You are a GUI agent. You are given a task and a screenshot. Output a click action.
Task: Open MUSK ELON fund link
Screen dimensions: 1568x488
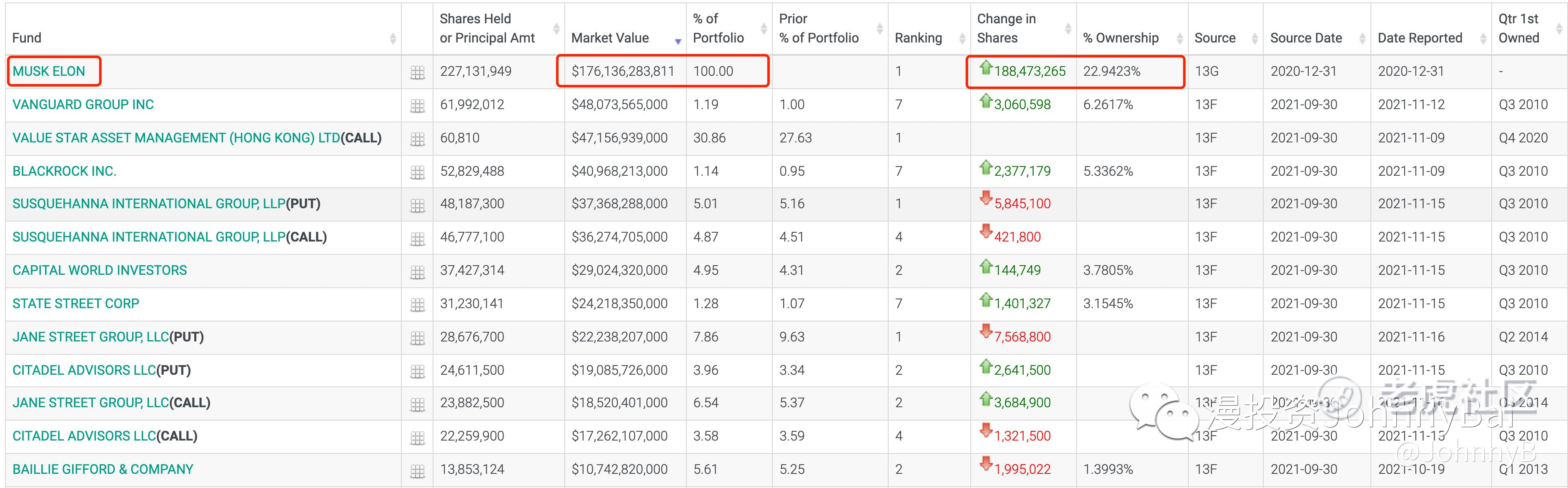49,71
